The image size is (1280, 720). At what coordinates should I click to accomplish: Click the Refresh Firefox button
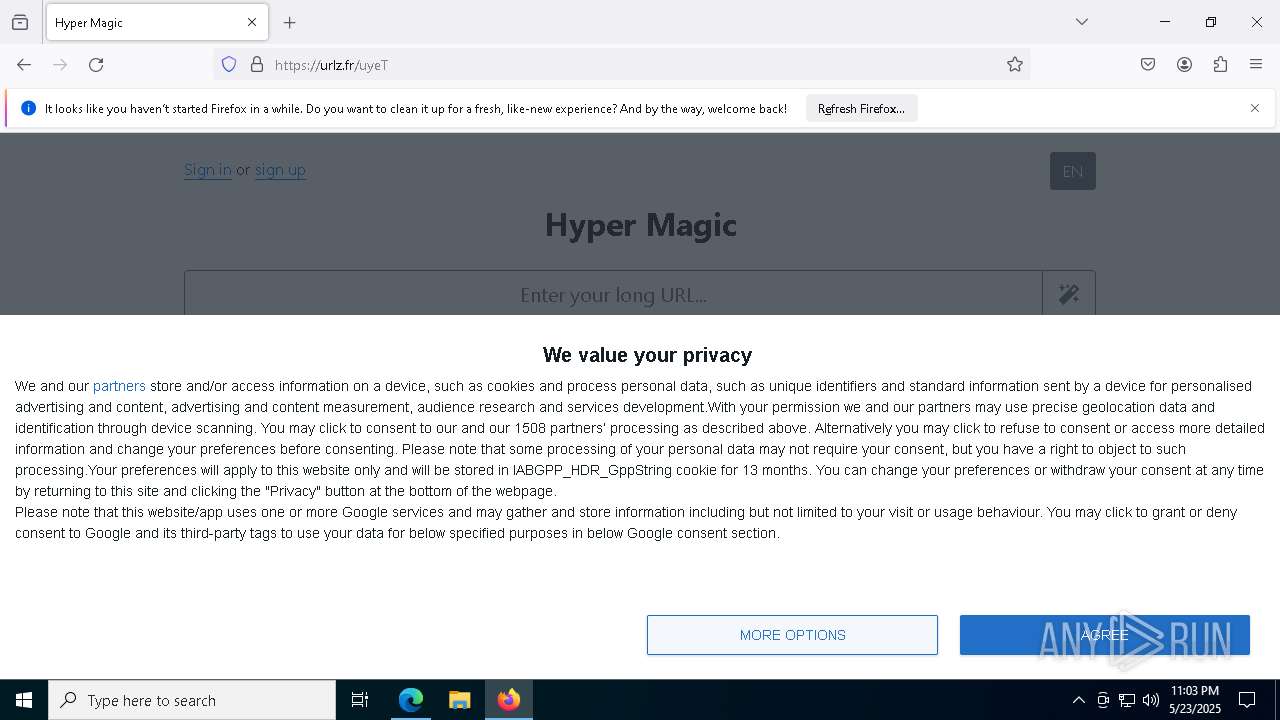pyautogui.click(x=861, y=108)
